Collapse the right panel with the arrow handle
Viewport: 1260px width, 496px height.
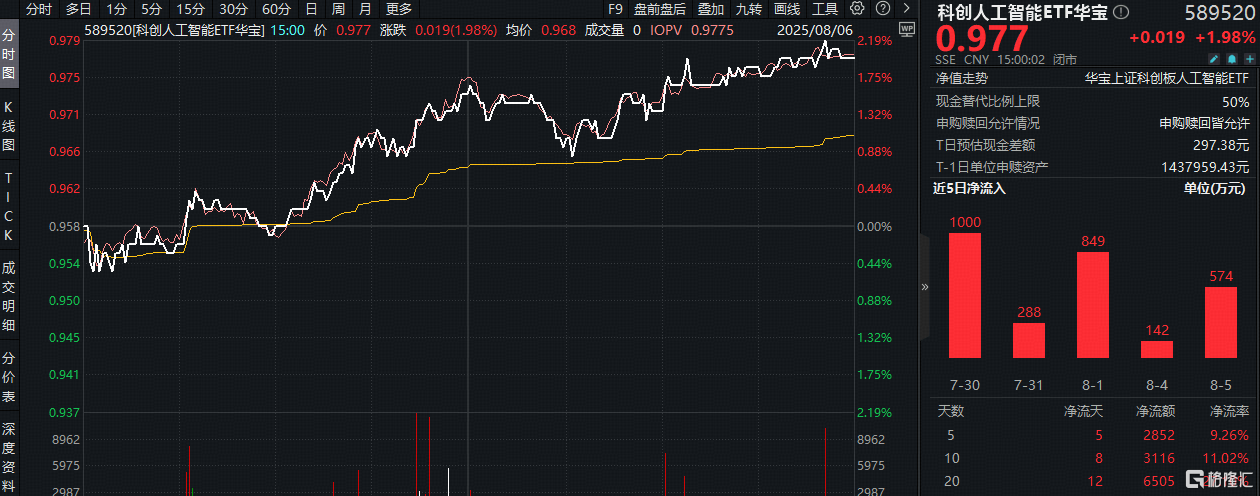point(924,286)
